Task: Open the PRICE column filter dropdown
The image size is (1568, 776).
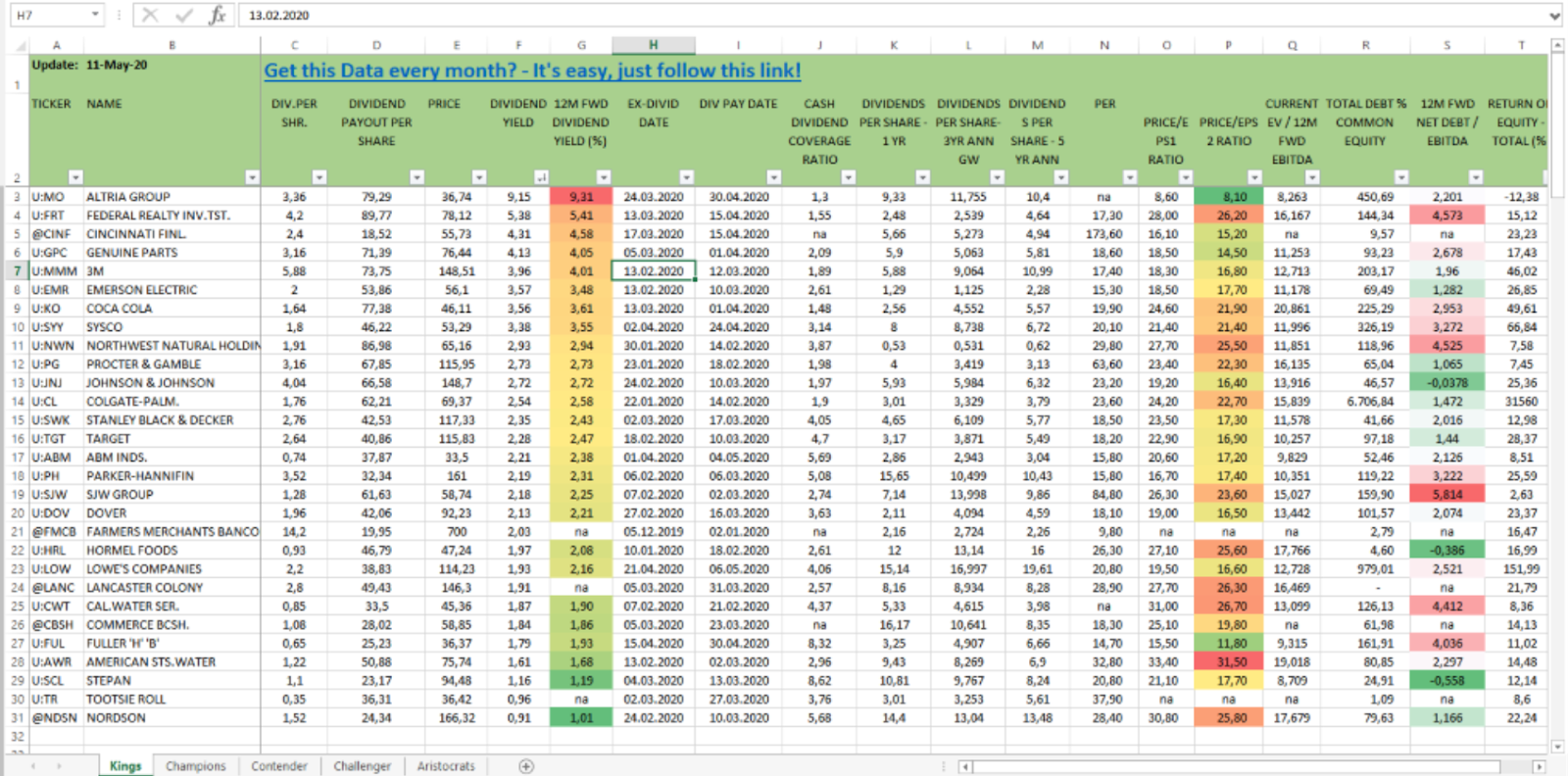Action: (478, 177)
